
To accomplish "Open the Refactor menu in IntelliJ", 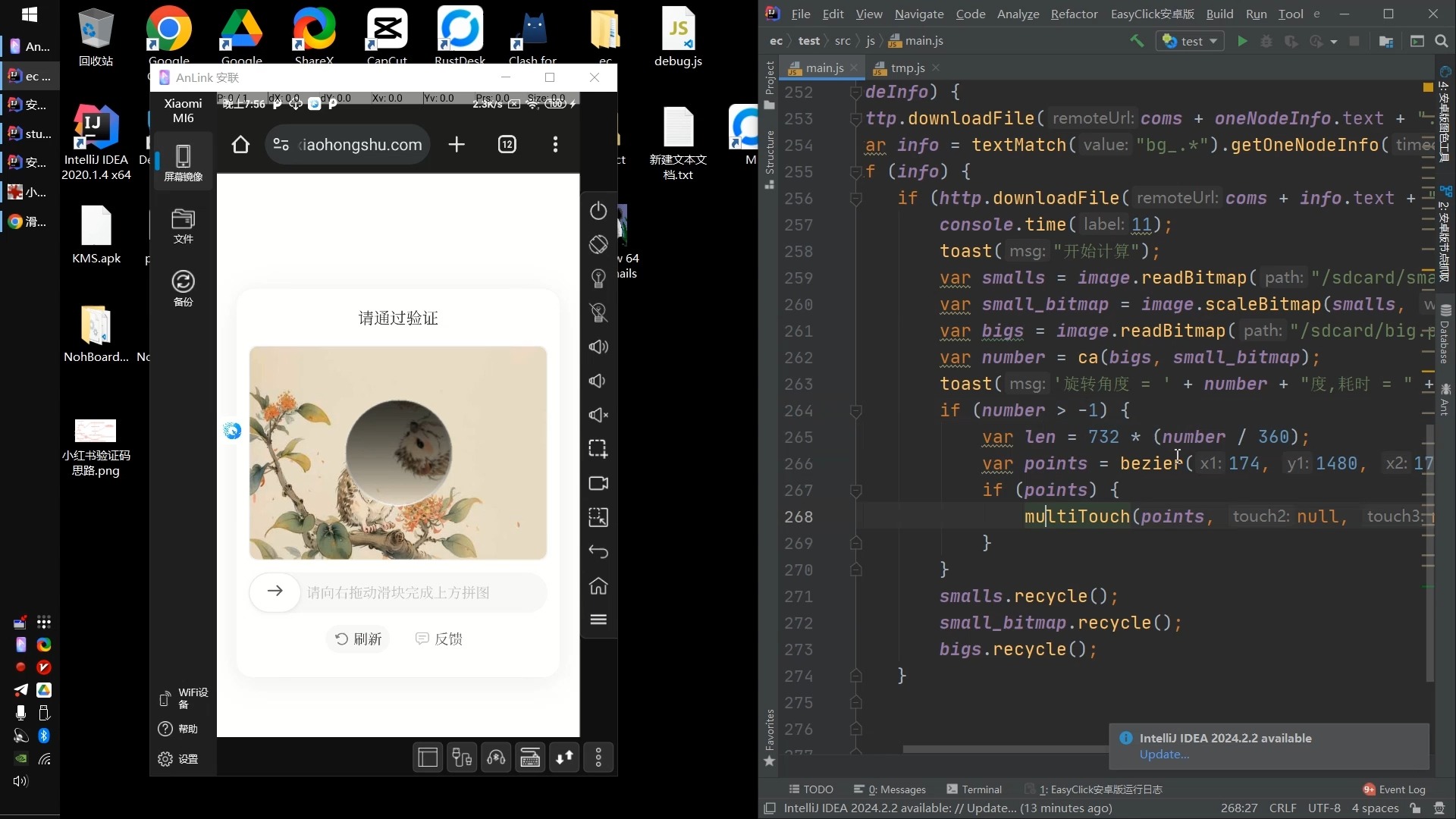I will pos(1074,14).
